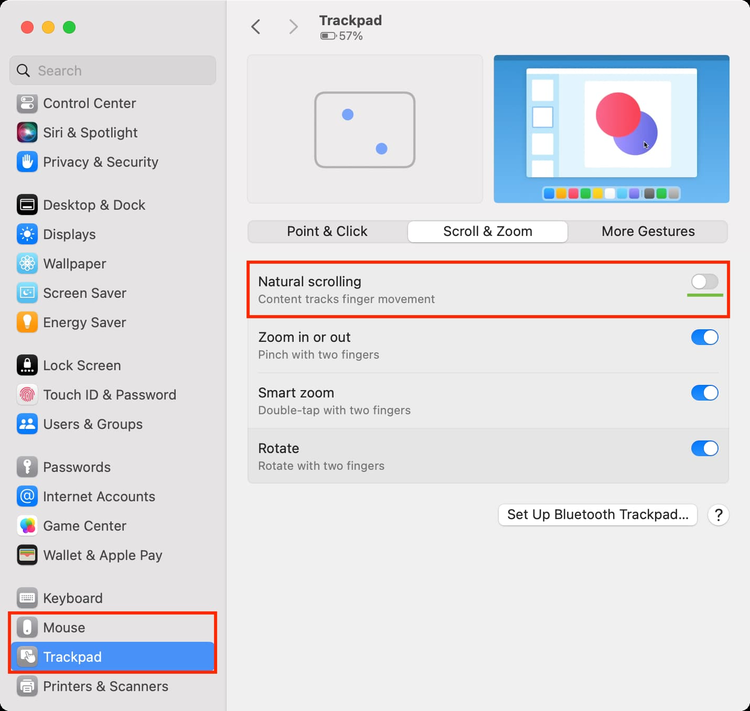Go back with the left chevron
The height and width of the screenshot is (711, 750).
[256, 27]
